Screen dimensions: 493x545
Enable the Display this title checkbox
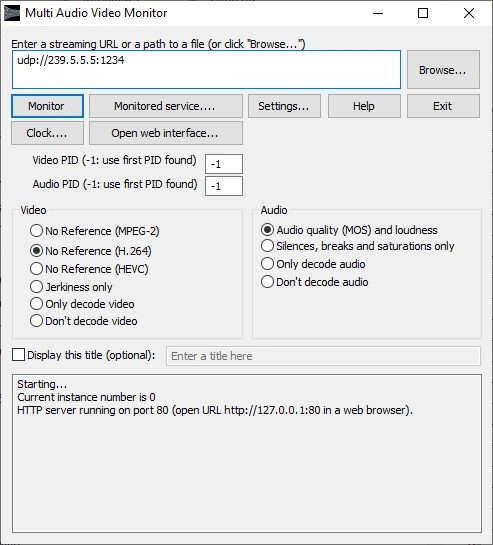[x=18, y=355]
